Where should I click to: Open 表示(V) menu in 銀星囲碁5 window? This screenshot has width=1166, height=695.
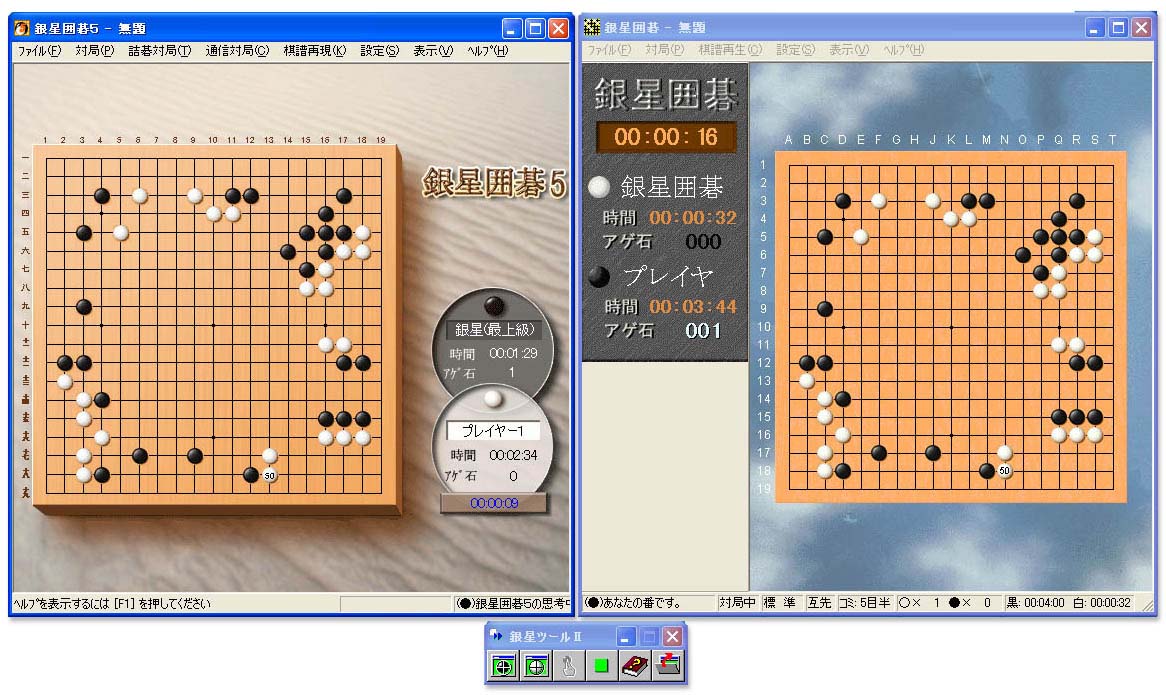point(434,51)
